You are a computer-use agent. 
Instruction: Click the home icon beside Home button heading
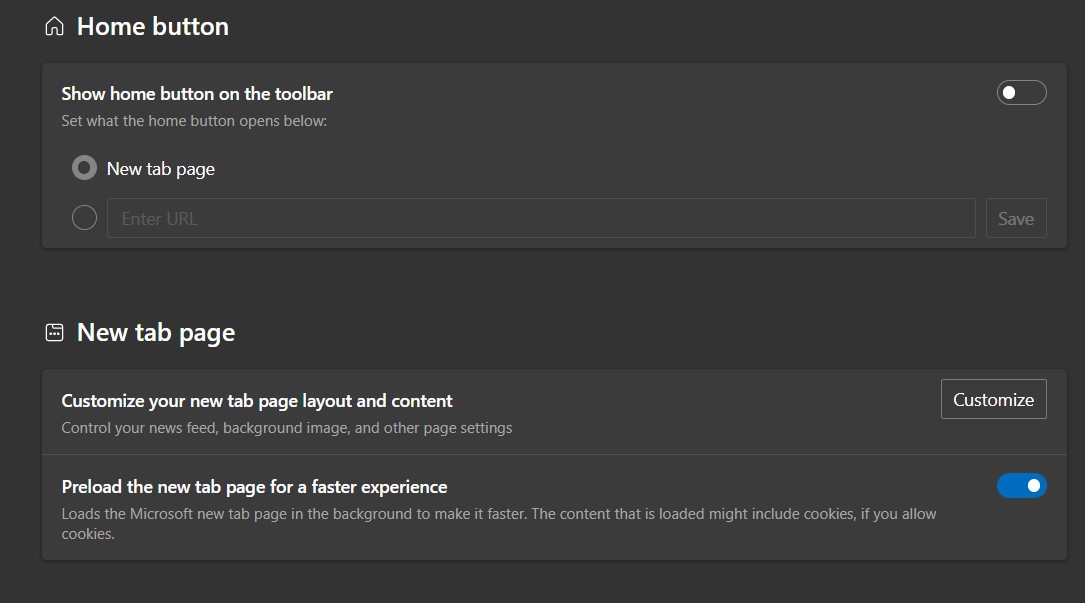pyautogui.click(x=54, y=26)
